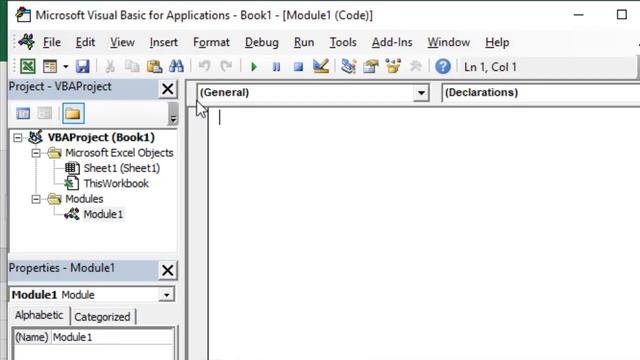Close the Project - VBAProject pane
The height and width of the screenshot is (360, 640).
click(x=167, y=89)
